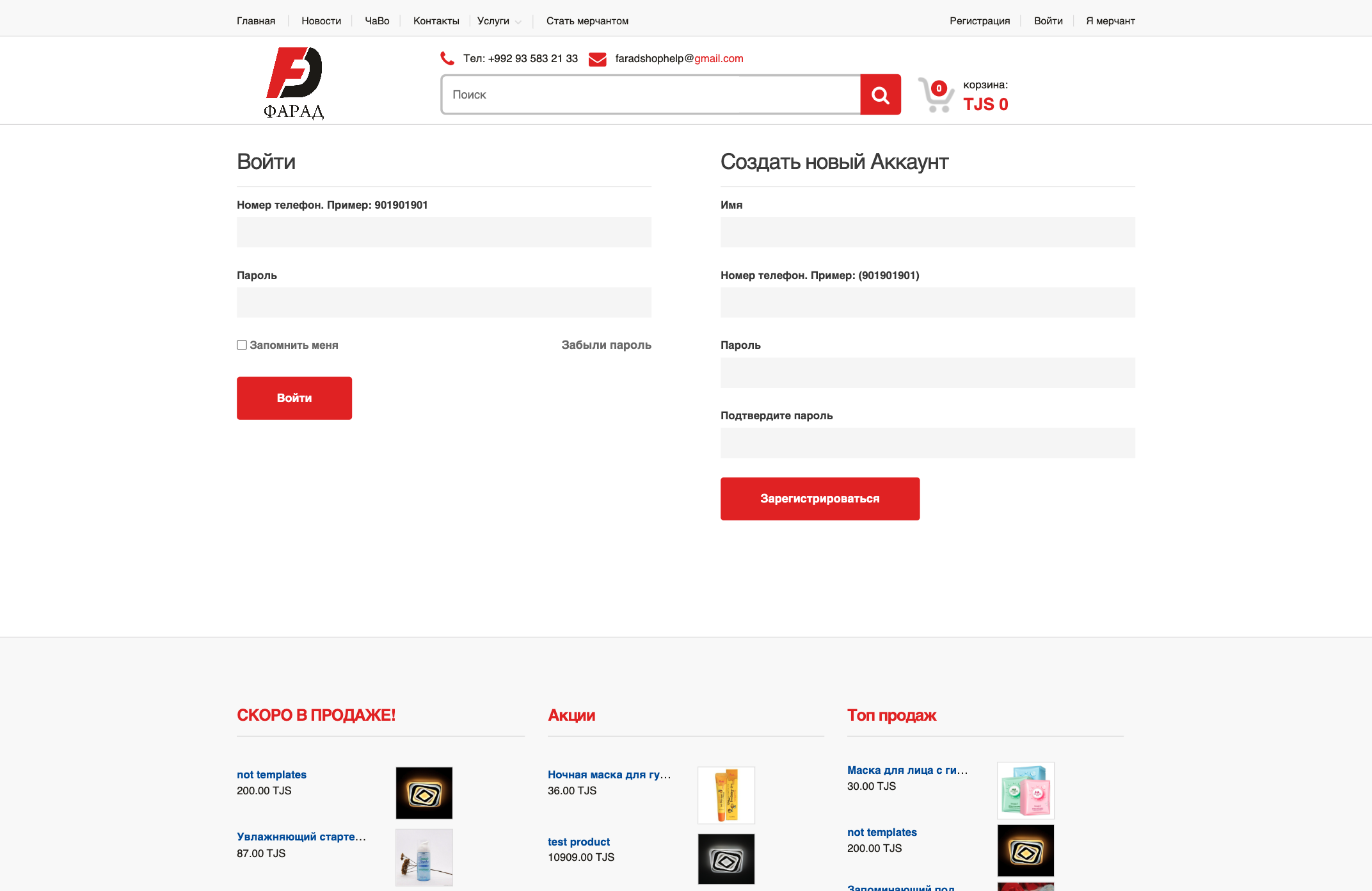The height and width of the screenshot is (891, 1372).
Task: Focus login Пароль field
Action: coord(444,302)
